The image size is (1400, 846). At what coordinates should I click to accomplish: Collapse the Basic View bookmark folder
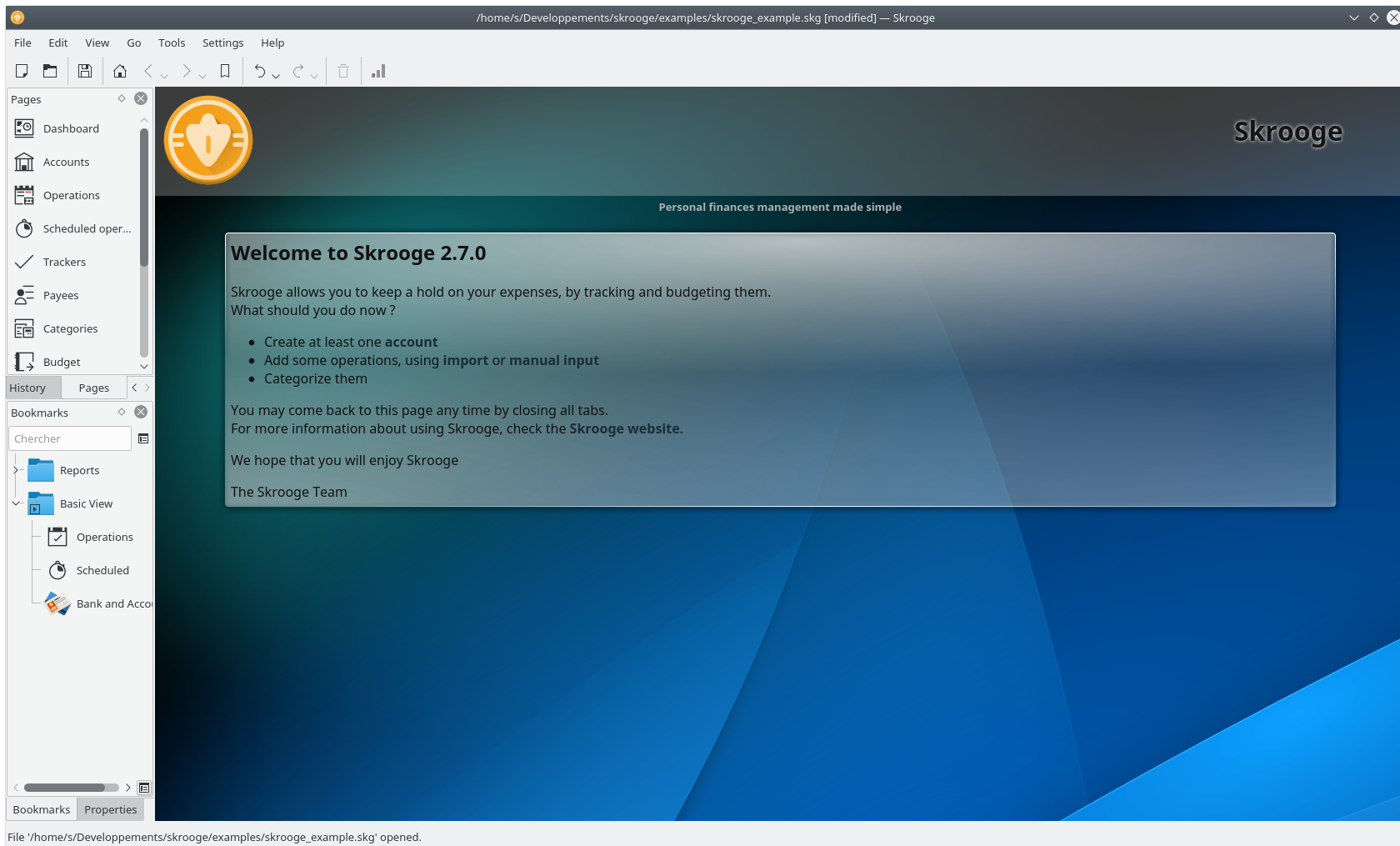(x=15, y=503)
